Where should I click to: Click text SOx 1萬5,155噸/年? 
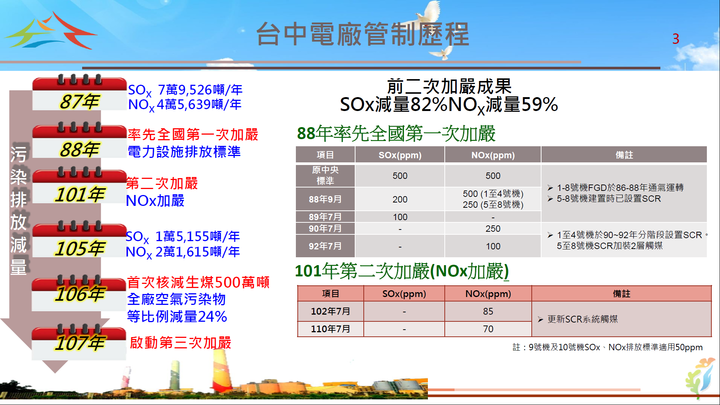tap(183, 237)
